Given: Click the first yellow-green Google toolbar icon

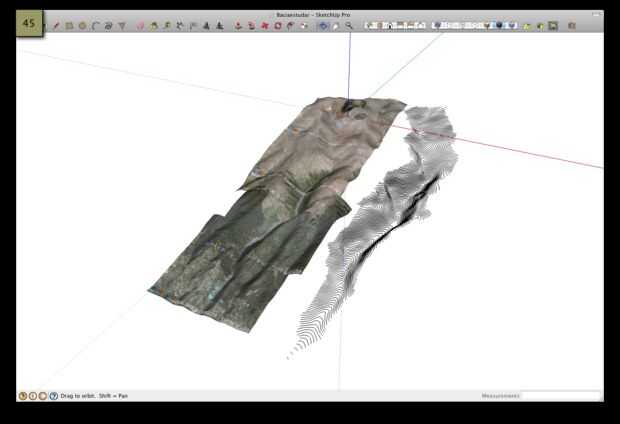Looking at the screenshot, I should tap(527, 26).
